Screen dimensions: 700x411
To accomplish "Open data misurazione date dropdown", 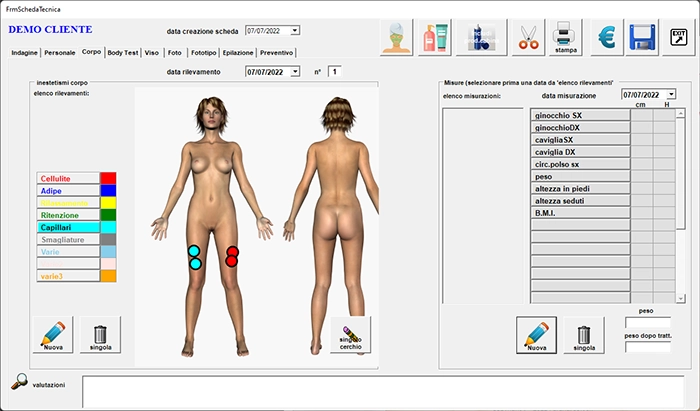I will pyautogui.click(x=671, y=95).
